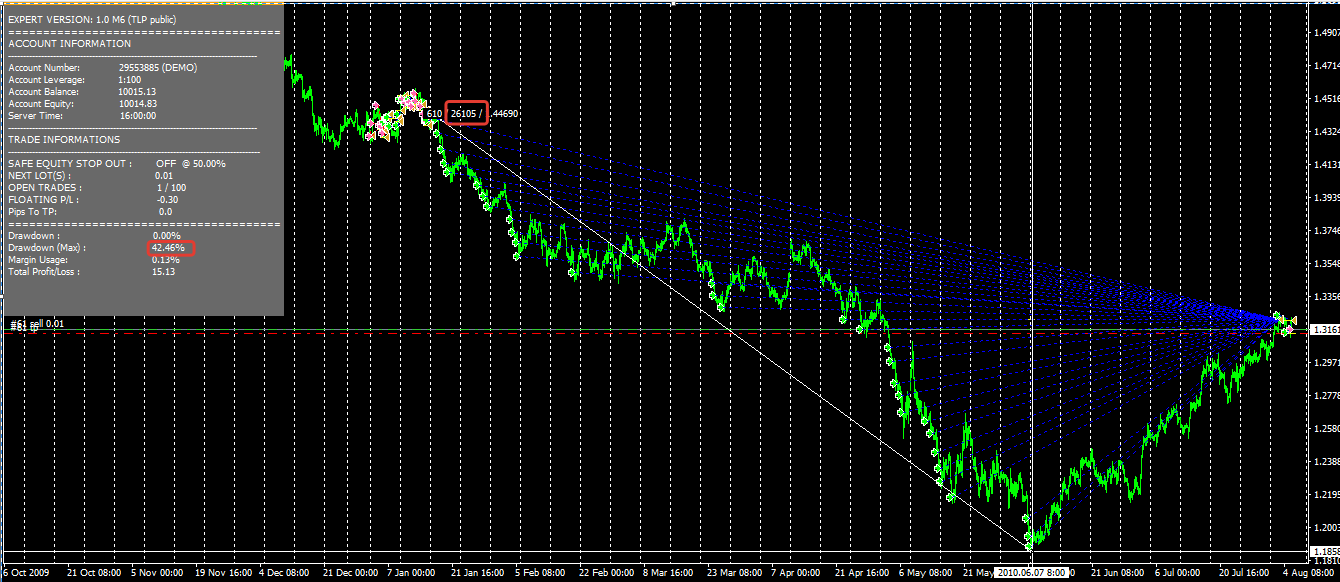Click the '22 Feb 00:00' time axis label
Viewport: 1340px width, 582px height.
click(606, 573)
